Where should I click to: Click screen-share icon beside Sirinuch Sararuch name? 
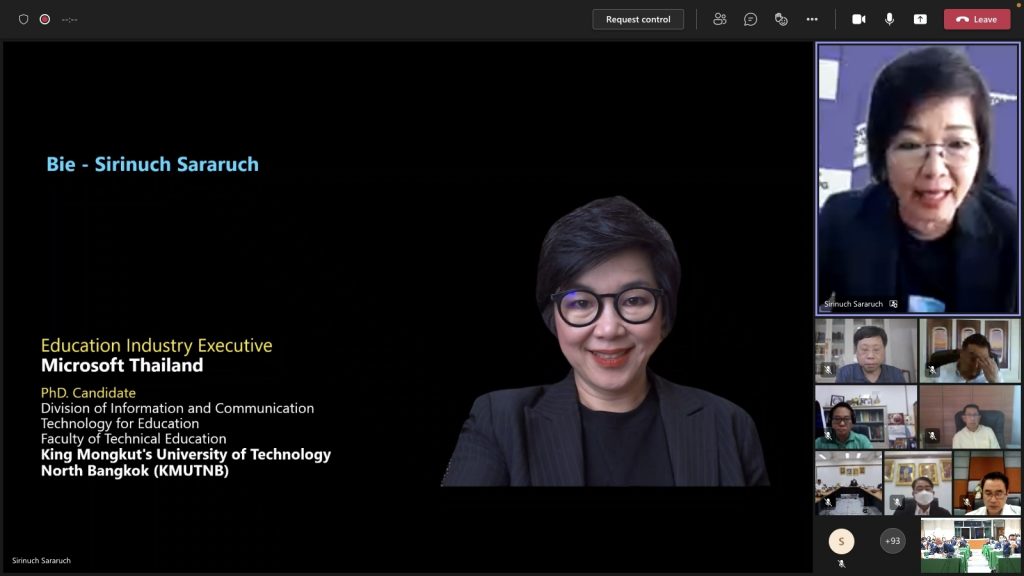[893, 303]
